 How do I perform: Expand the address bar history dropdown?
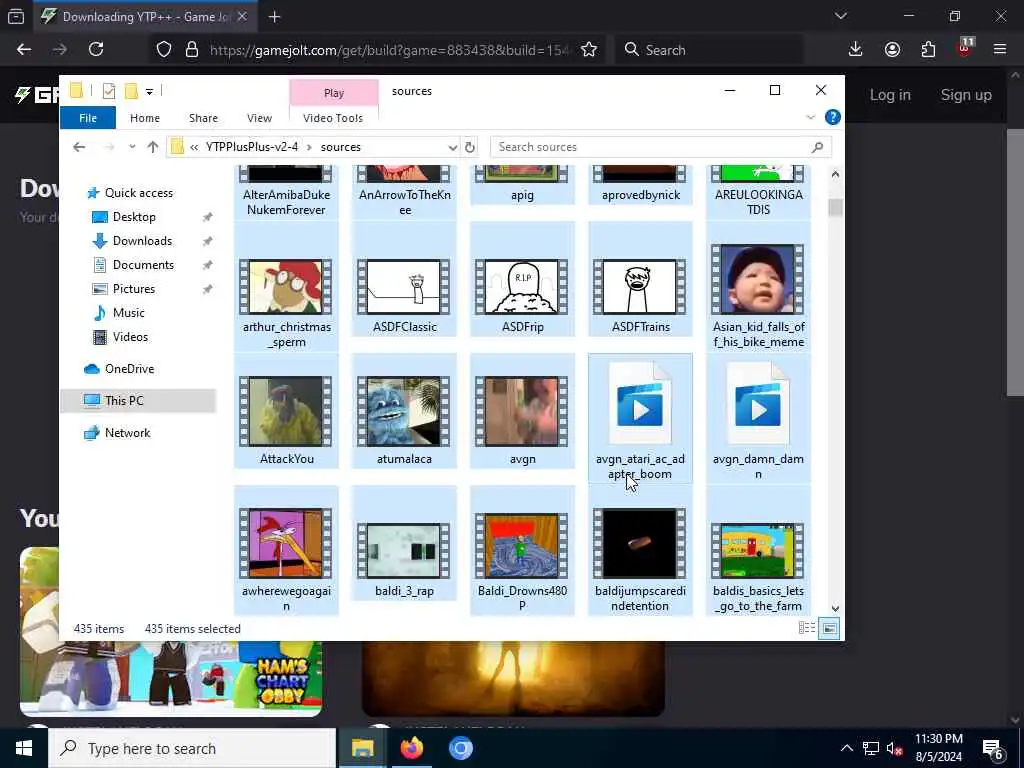pos(453,147)
